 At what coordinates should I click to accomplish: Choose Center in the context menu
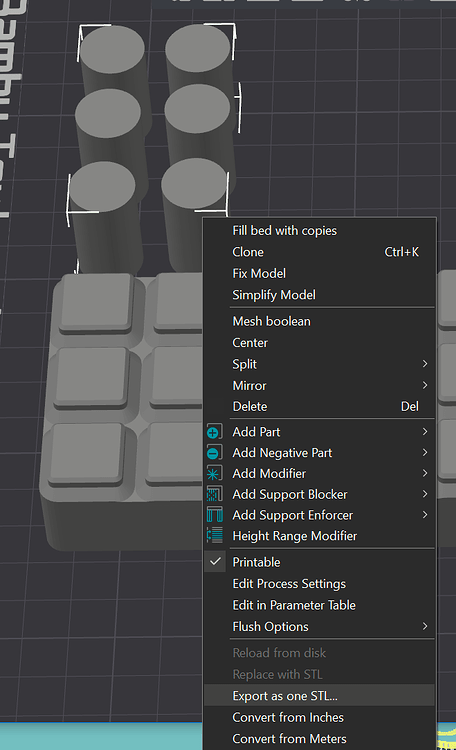click(x=320, y=343)
